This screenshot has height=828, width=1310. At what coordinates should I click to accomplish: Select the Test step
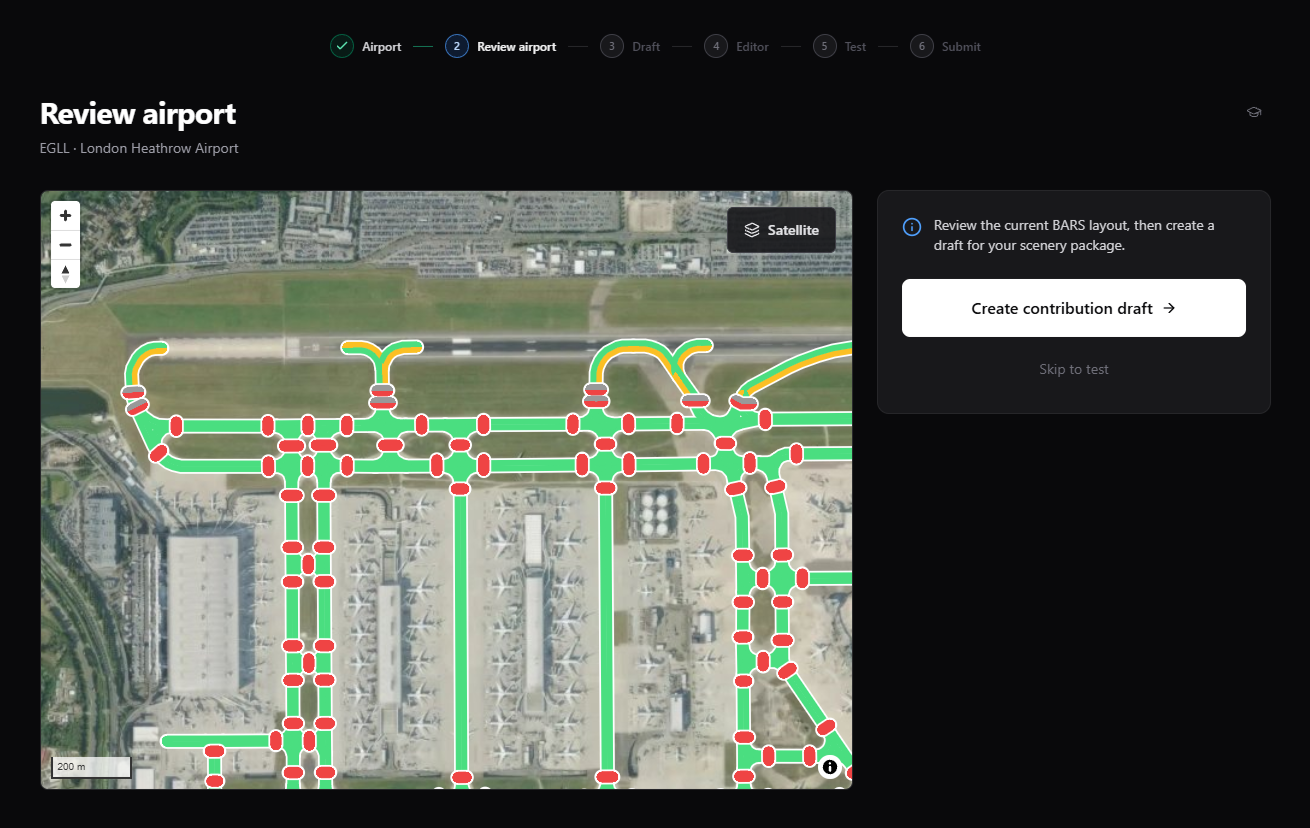coord(840,46)
